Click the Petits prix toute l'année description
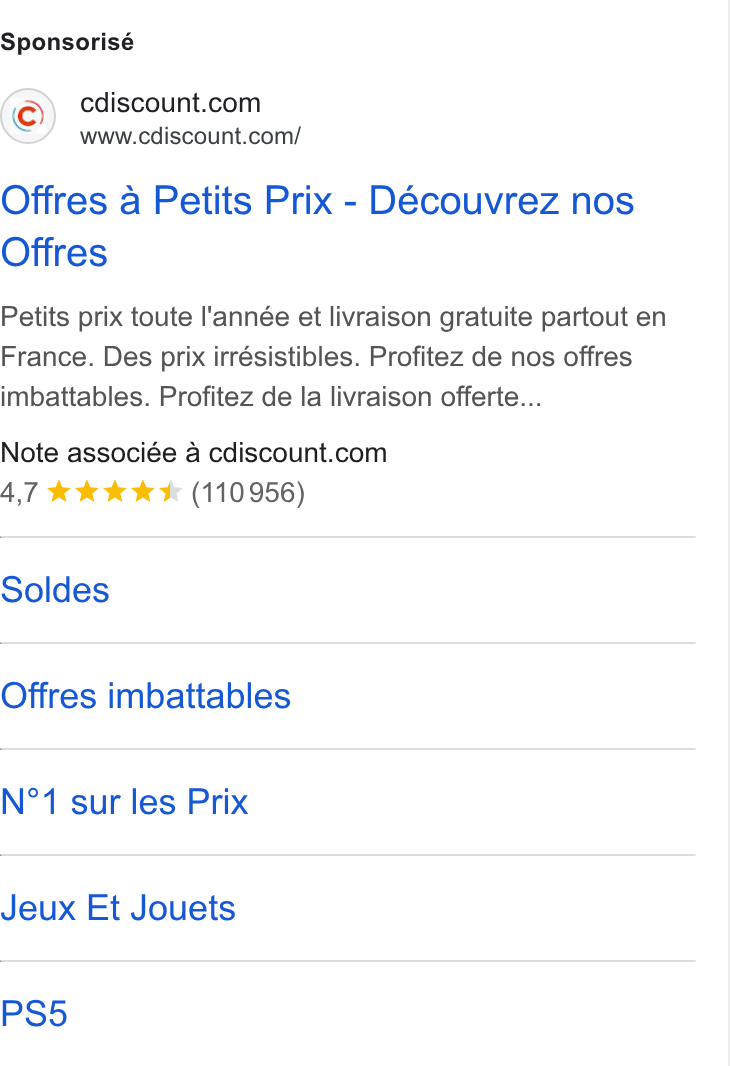 (x=333, y=356)
